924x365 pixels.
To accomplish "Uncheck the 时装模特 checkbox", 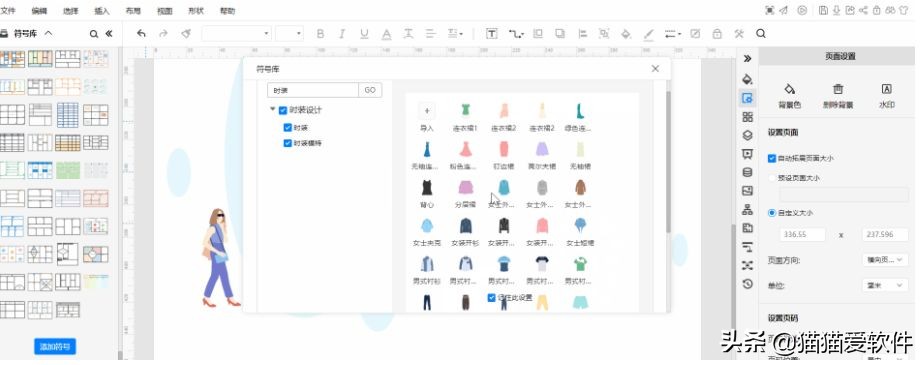I will click(x=288, y=143).
